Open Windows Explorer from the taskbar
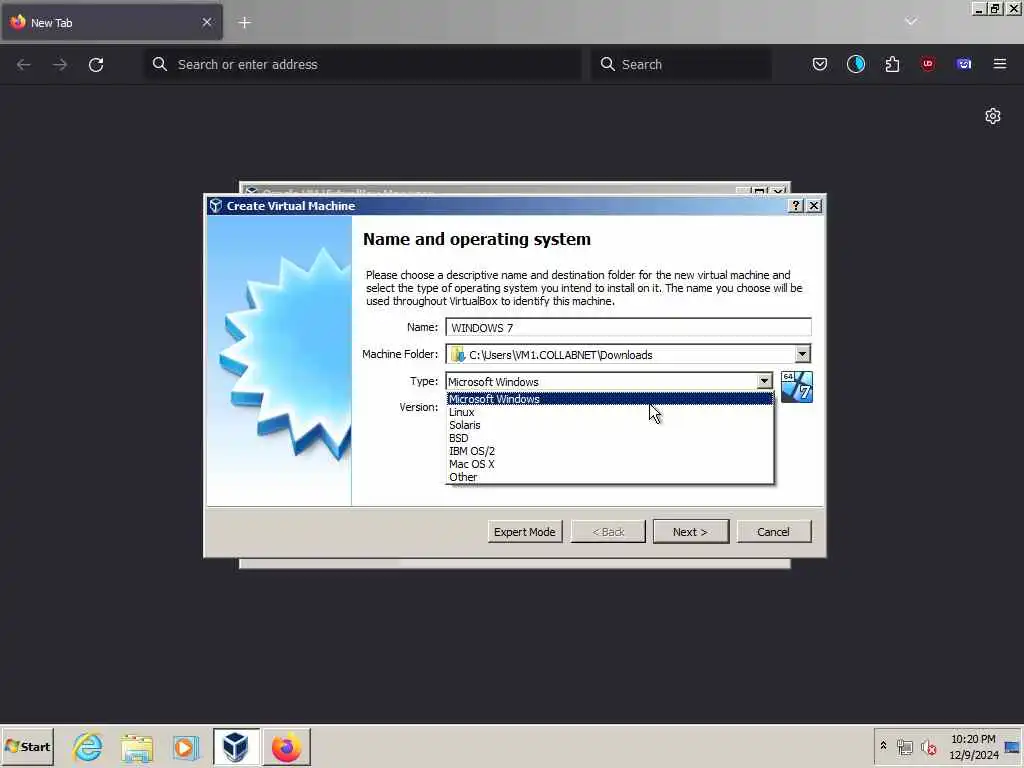1024x768 pixels. tap(136, 748)
